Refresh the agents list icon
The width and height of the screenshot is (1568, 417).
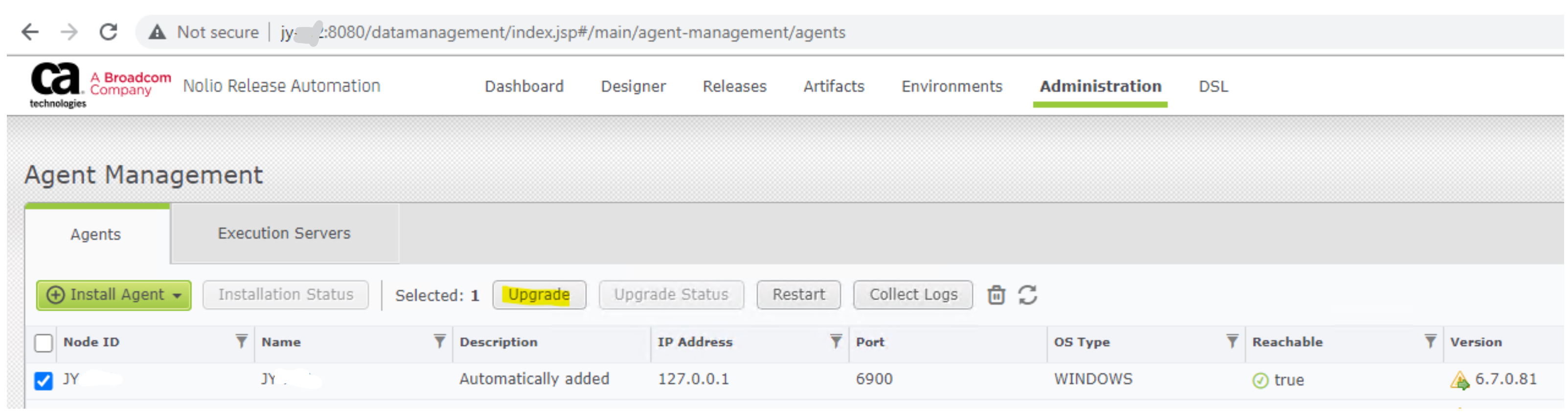pos(1027,295)
